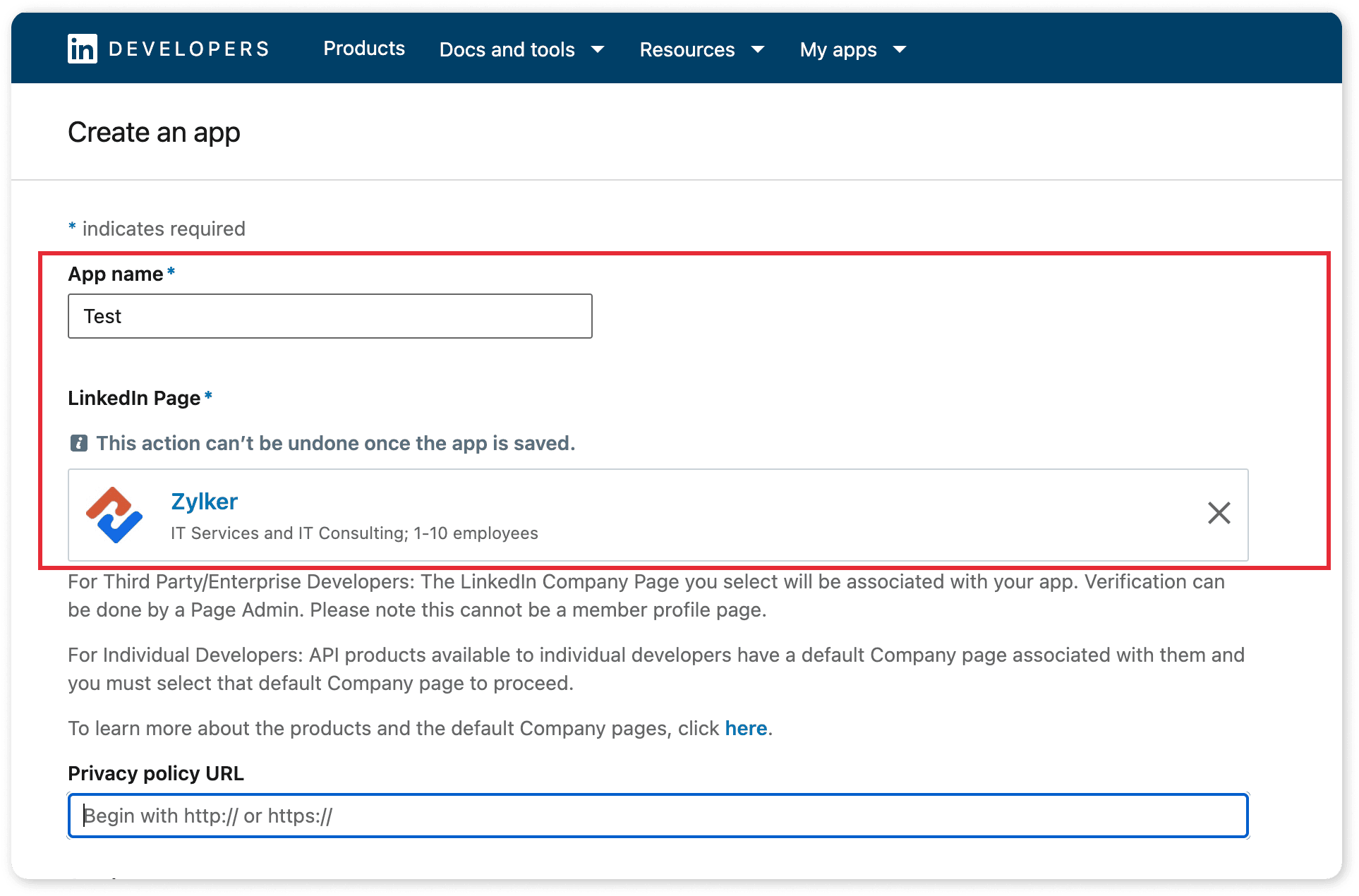Click the info icon beside undone warning

point(78,443)
